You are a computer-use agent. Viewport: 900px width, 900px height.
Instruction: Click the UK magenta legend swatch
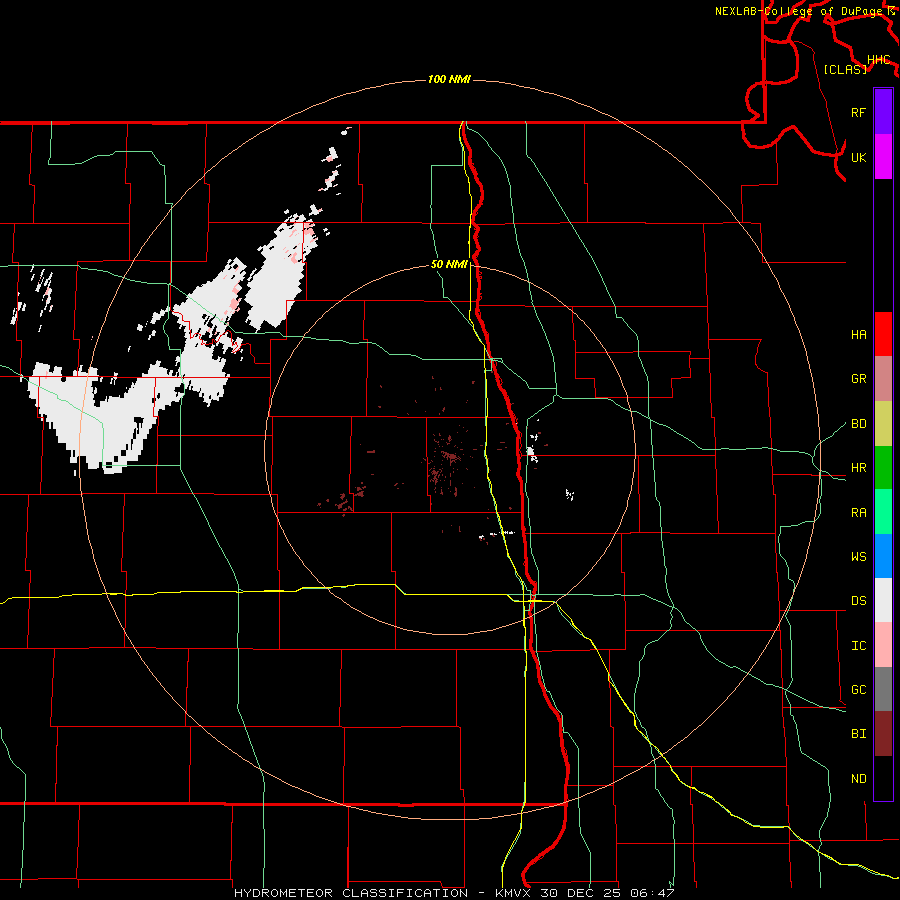[x=883, y=157]
